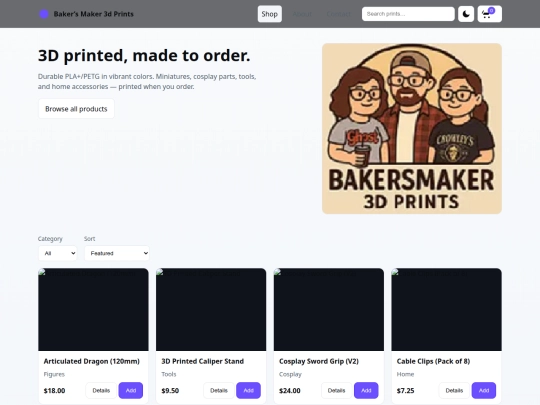Open the Articulated Dragon product image
Screen dimensions: 540x405
[93, 310]
